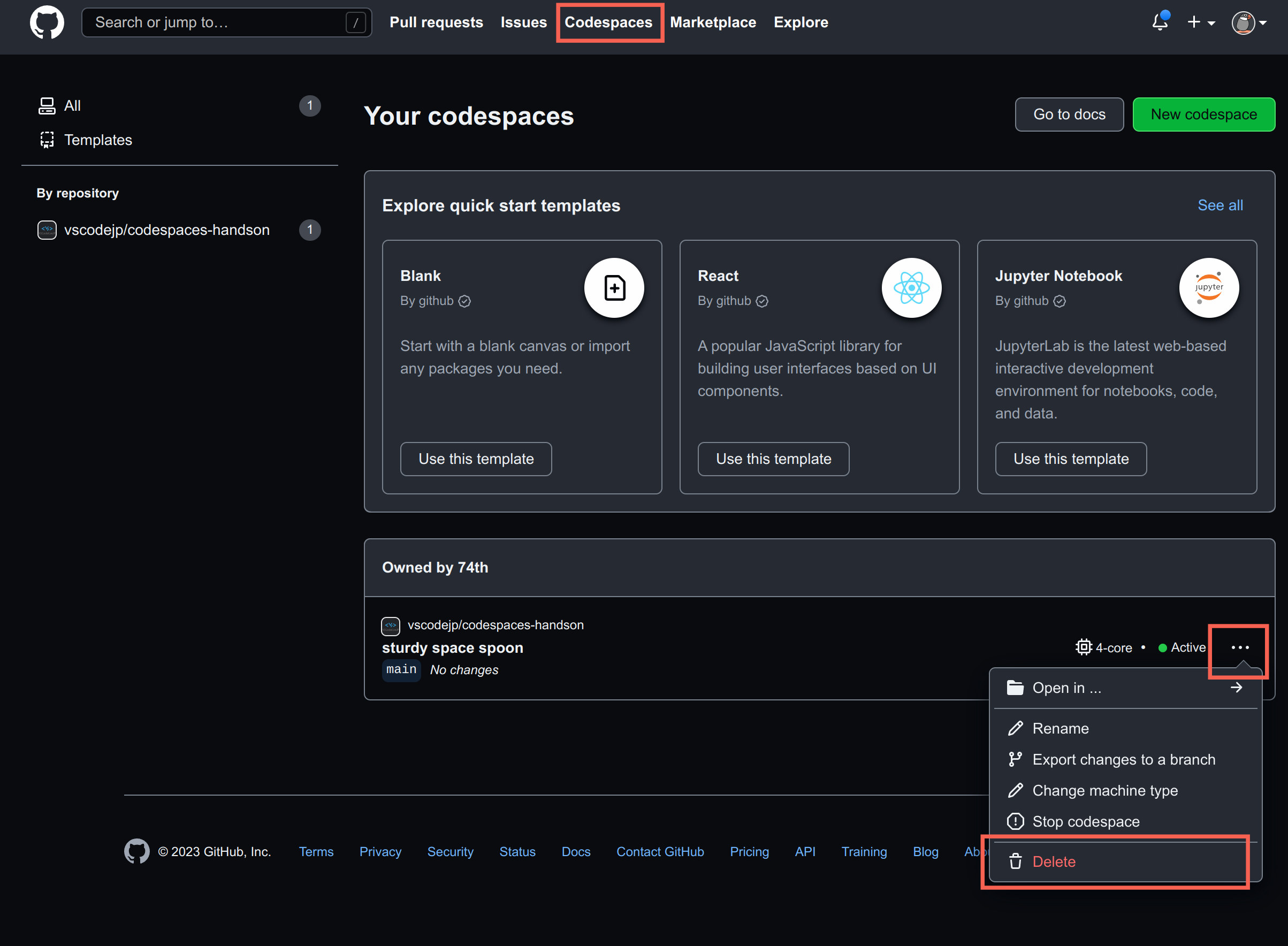Open the notifications bell
The height and width of the screenshot is (946, 1288).
coord(1160,22)
